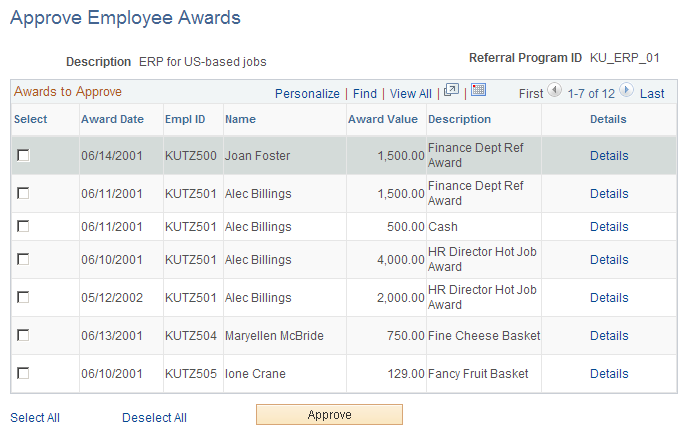Open the Personalize grid link
Screen dimensions: 693x436
307,94
